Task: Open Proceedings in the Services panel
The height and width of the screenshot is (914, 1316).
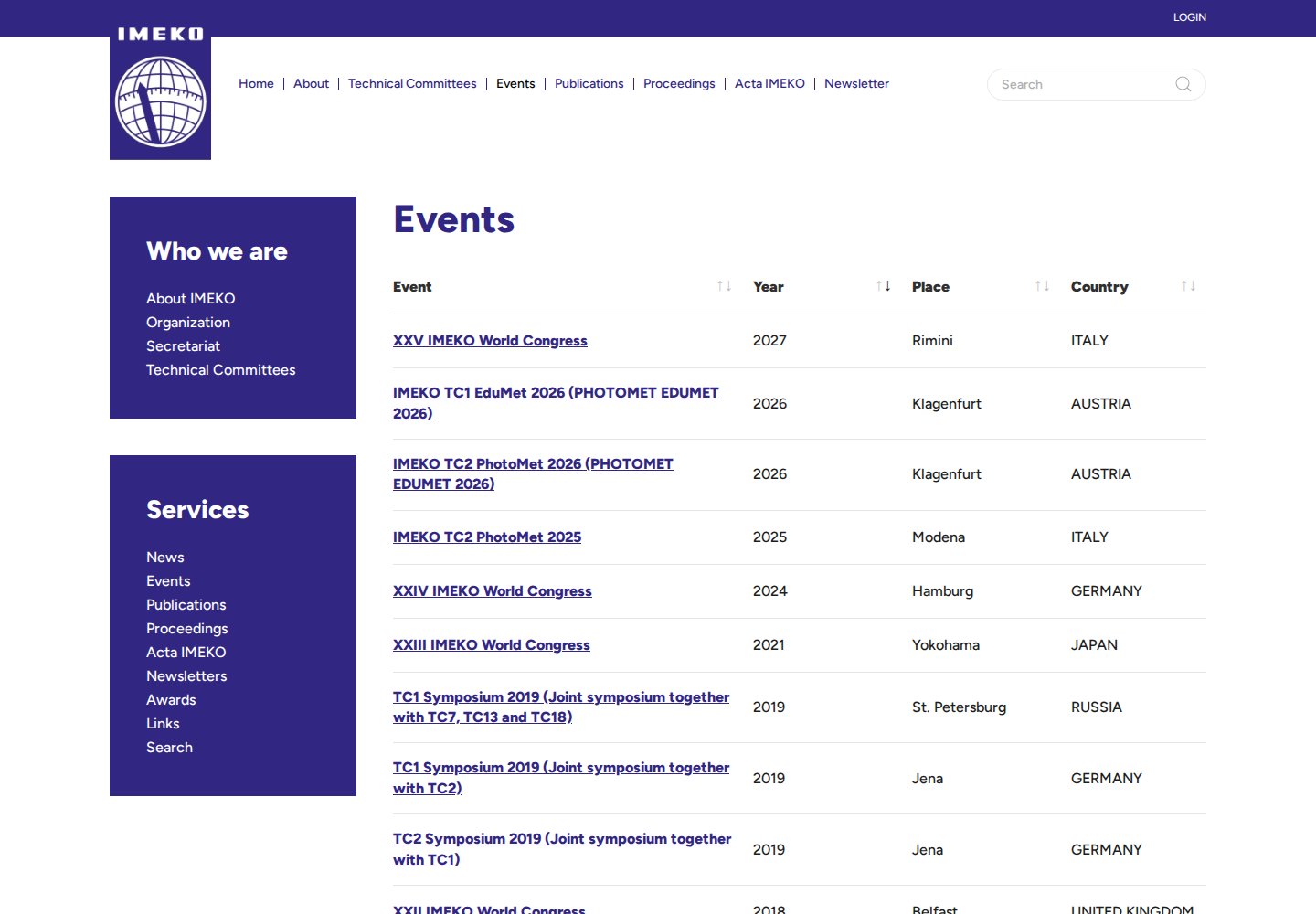Action: pyautogui.click(x=187, y=628)
